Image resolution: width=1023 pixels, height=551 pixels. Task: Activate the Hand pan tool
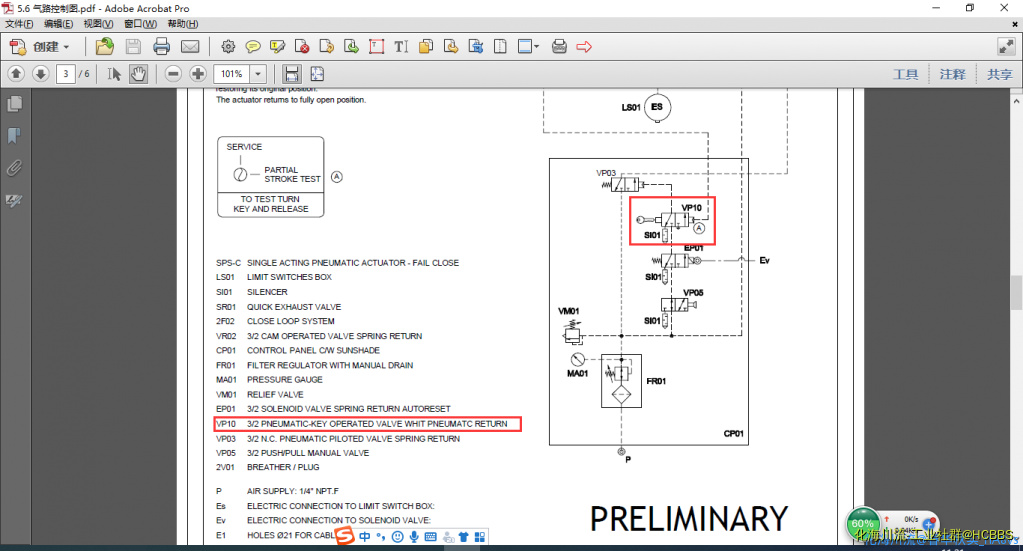click(x=139, y=74)
